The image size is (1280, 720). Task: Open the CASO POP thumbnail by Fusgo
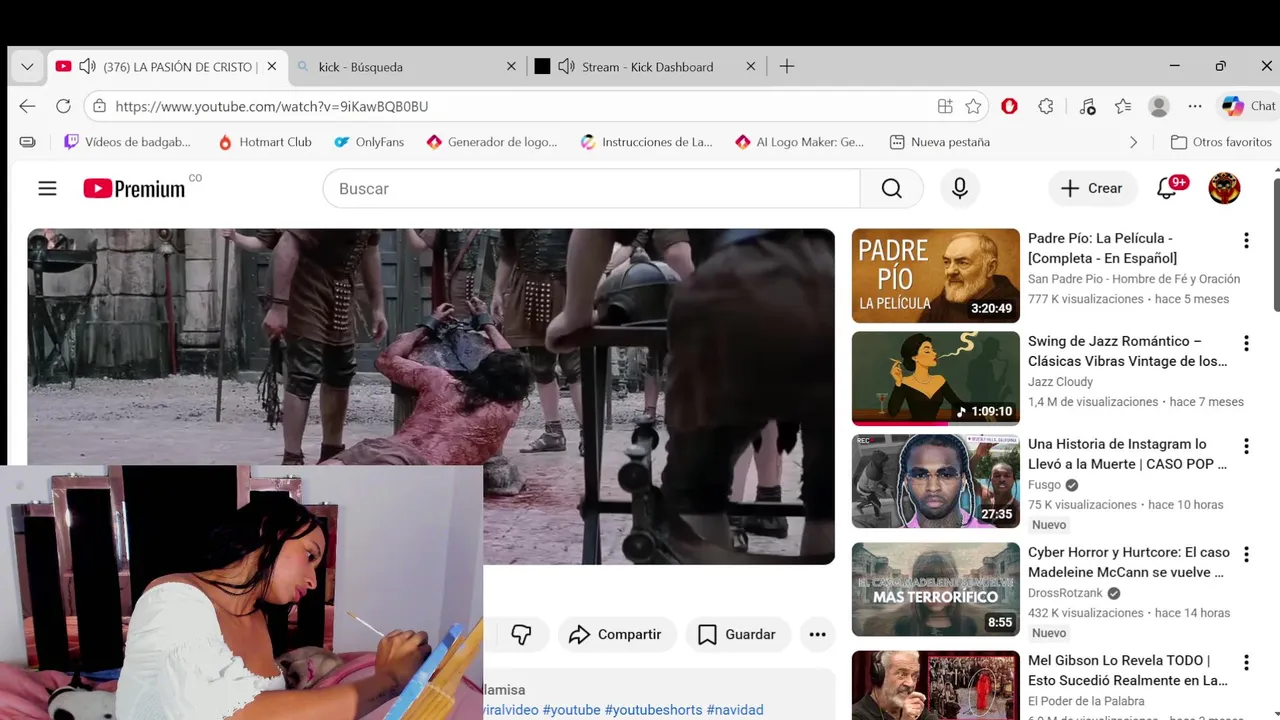click(935, 481)
